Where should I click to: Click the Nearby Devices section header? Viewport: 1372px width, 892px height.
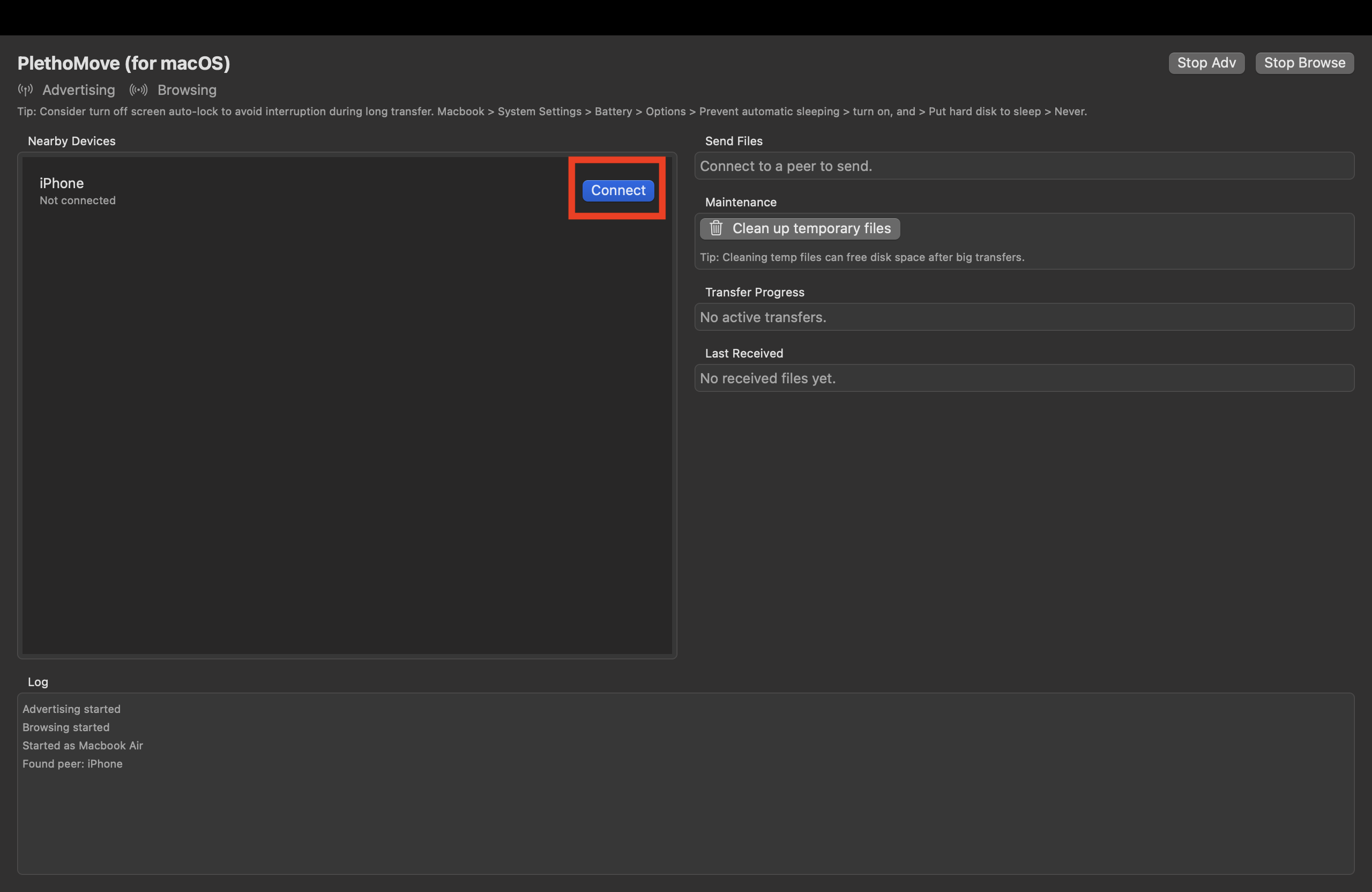pos(71,140)
